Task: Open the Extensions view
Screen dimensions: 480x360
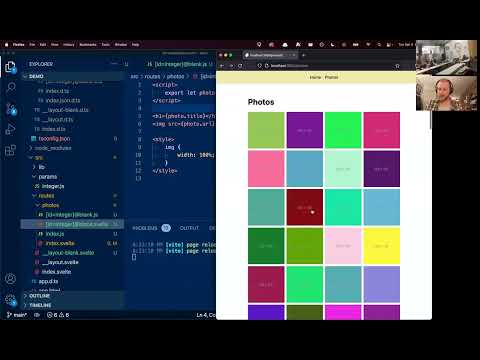Action: tap(11, 150)
